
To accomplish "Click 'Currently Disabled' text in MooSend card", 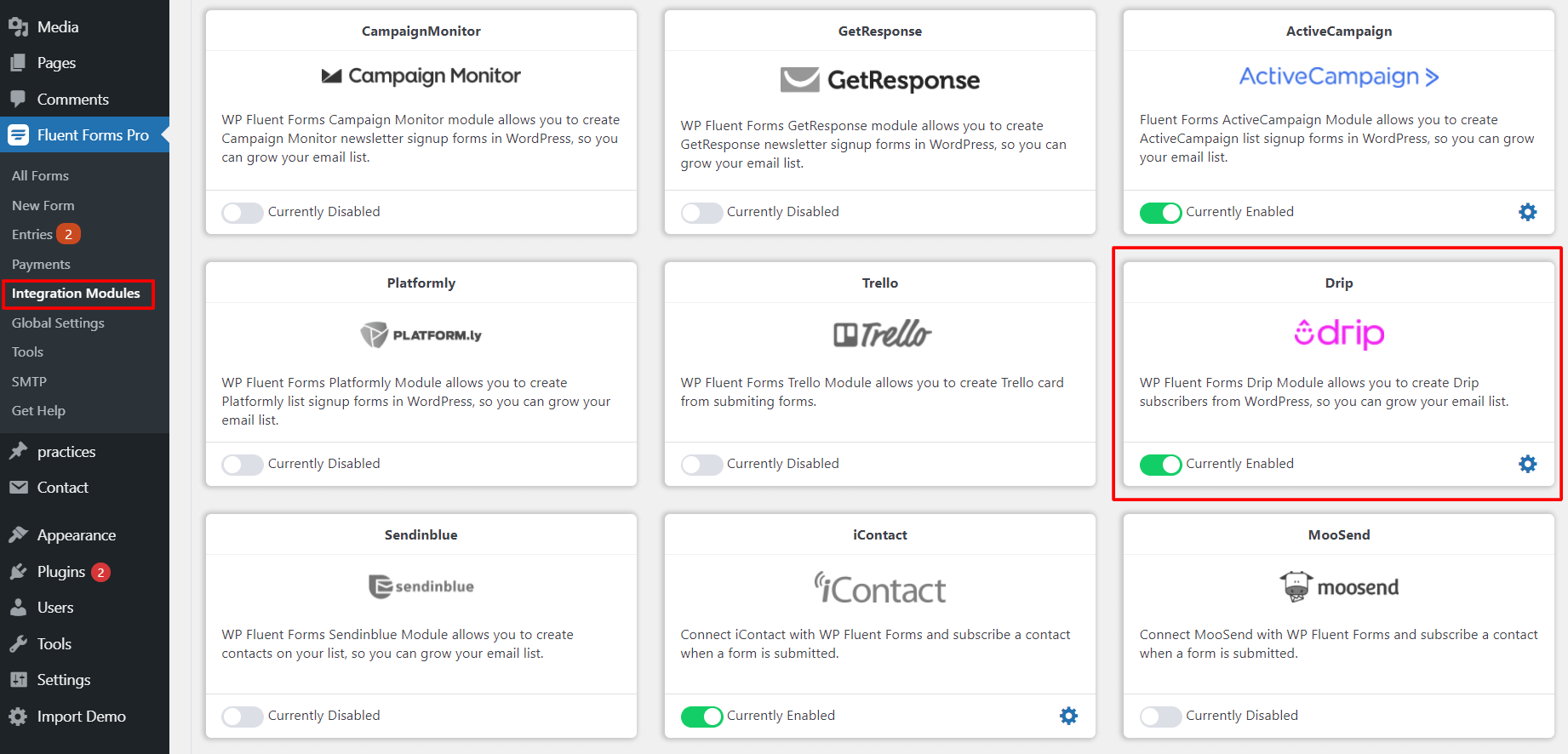I will (x=1242, y=716).
